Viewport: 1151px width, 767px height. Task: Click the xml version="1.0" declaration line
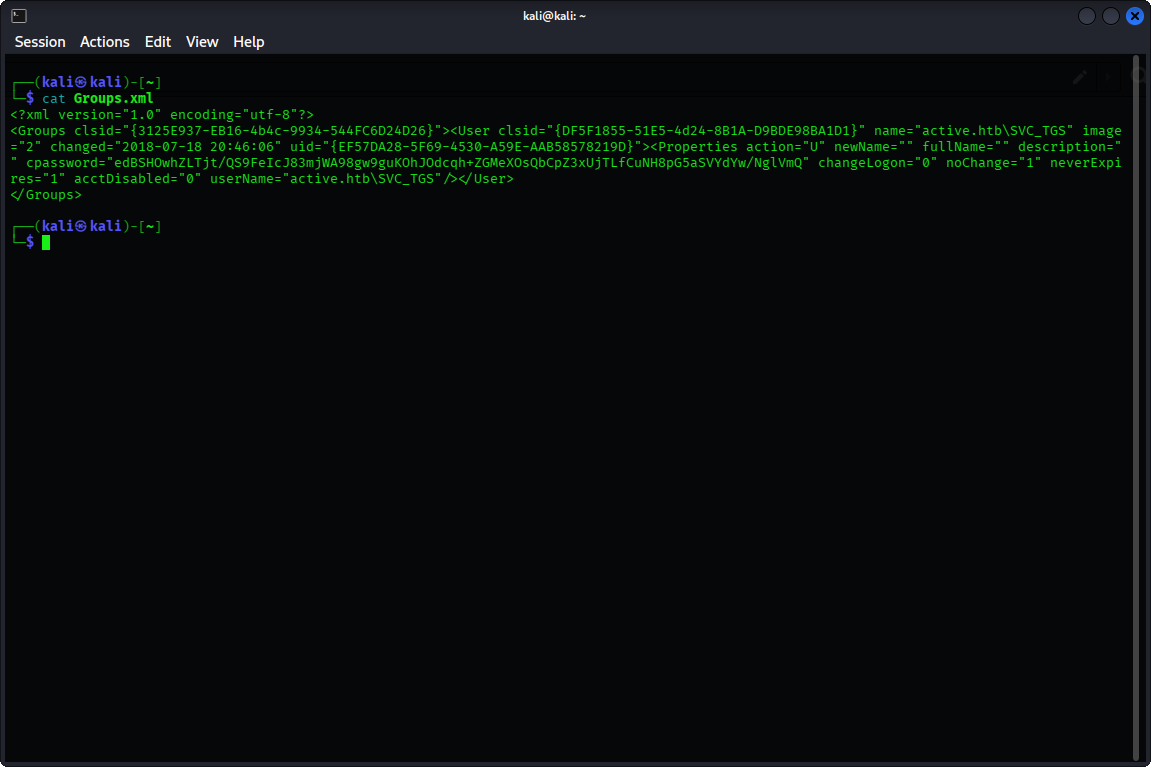coord(162,114)
